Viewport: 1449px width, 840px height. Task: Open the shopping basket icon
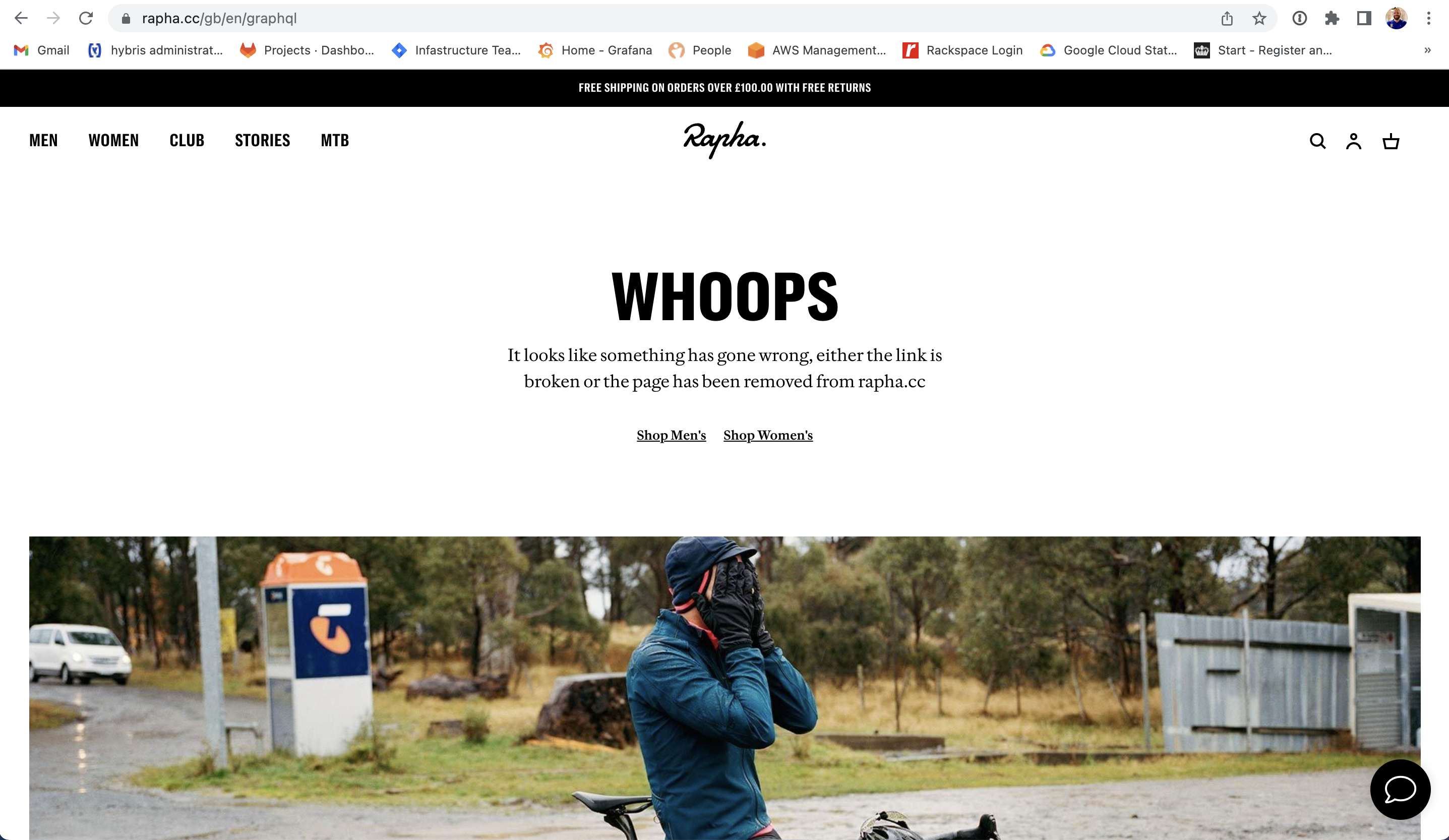[1391, 141]
